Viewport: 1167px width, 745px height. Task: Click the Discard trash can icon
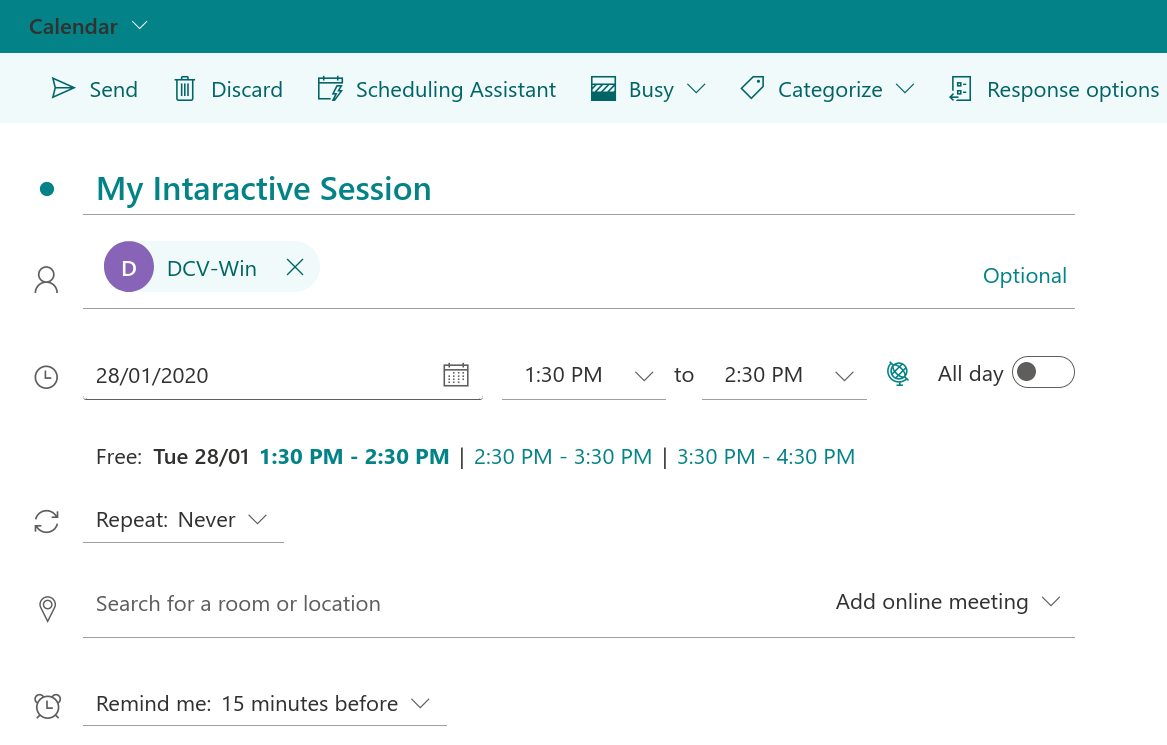[x=185, y=89]
